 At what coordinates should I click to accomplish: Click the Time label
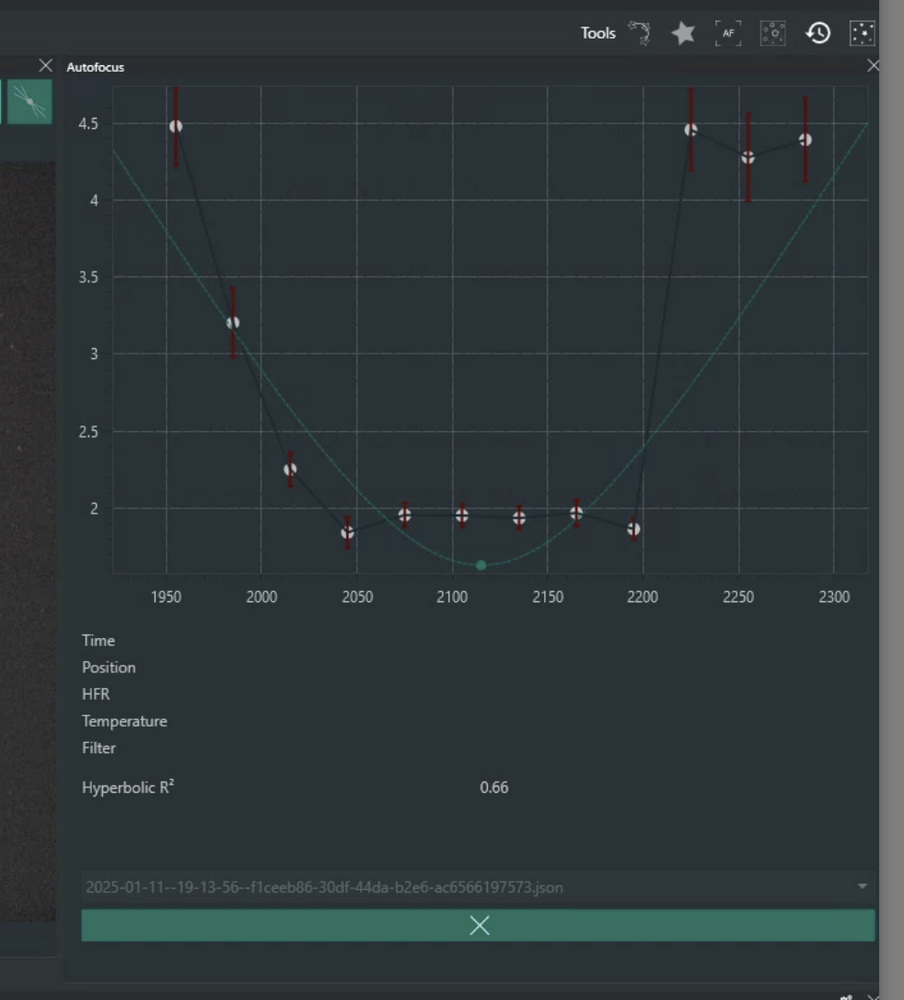pos(98,640)
